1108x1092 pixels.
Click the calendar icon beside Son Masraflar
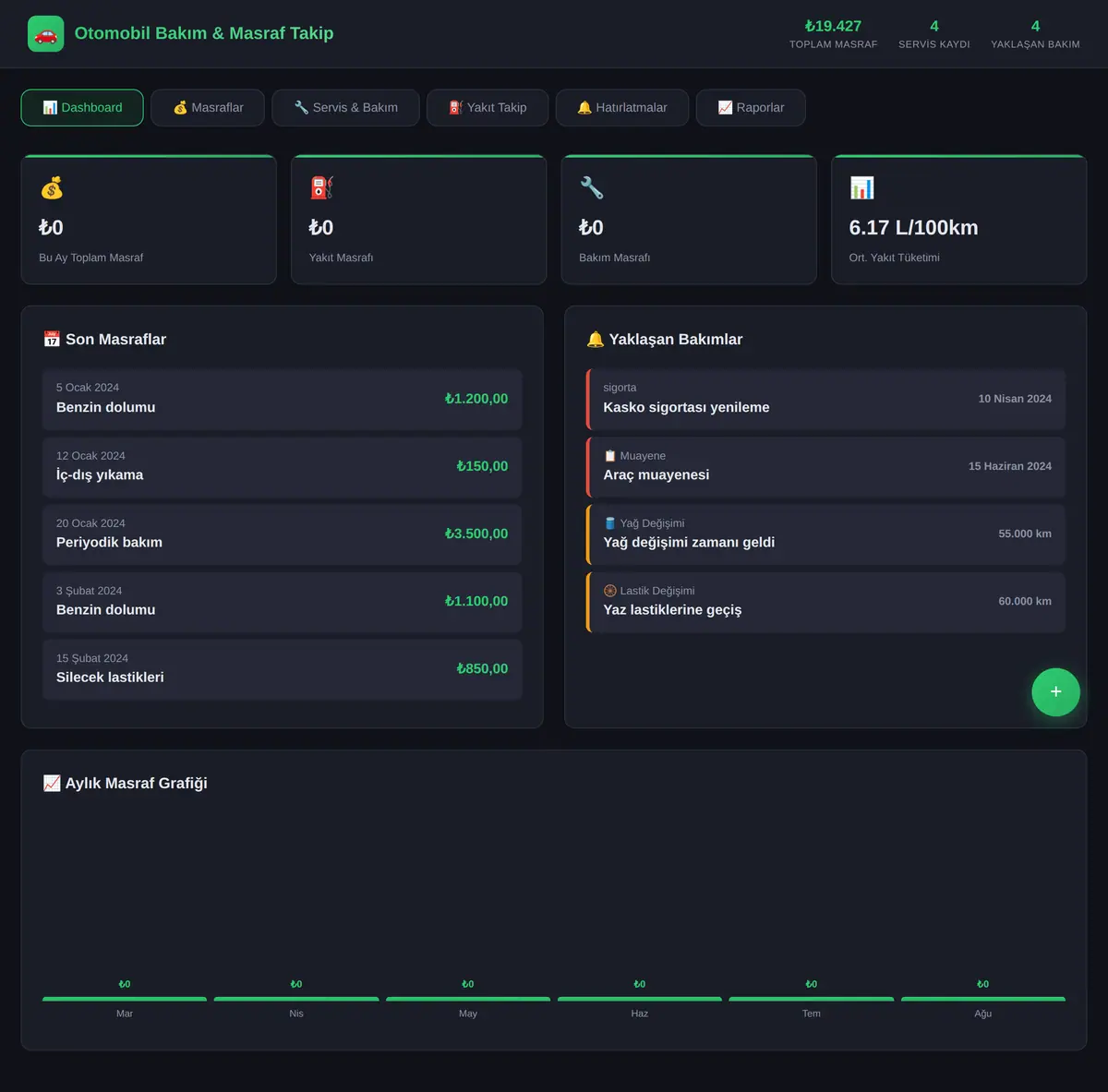52,340
